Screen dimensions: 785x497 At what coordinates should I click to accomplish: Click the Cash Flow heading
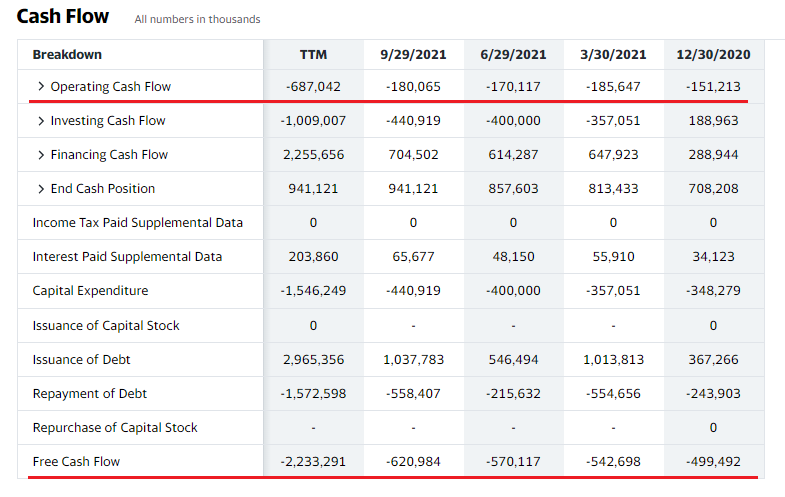(x=63, y=16)
